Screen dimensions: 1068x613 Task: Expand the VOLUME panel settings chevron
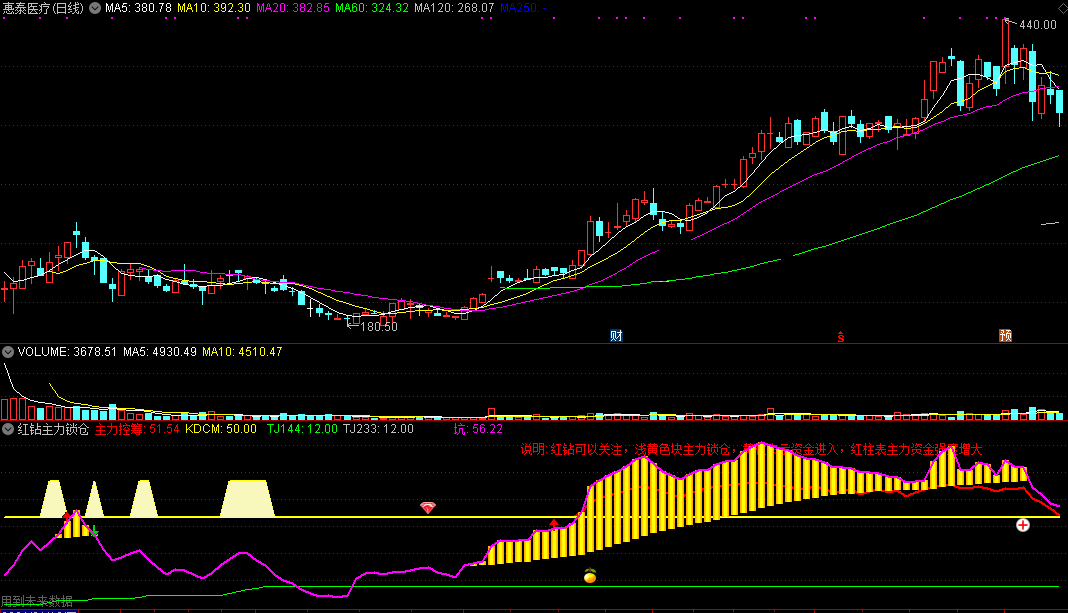pos(8,352)
